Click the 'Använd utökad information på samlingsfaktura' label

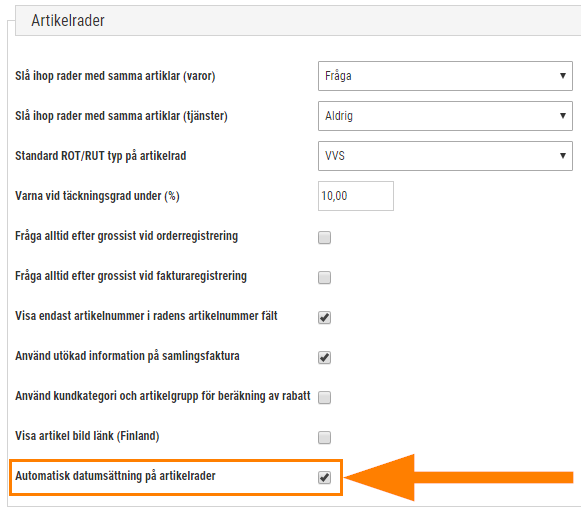(x=127, y=356)
